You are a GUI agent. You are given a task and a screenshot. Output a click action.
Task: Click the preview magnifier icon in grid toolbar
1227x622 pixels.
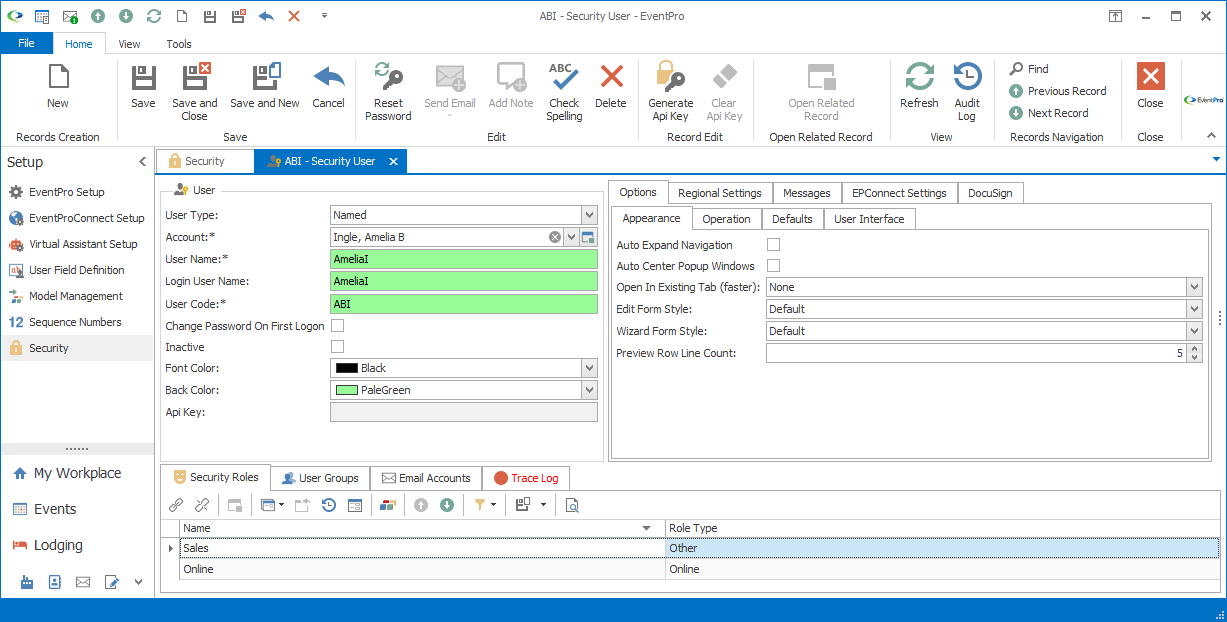pos(572,505)
